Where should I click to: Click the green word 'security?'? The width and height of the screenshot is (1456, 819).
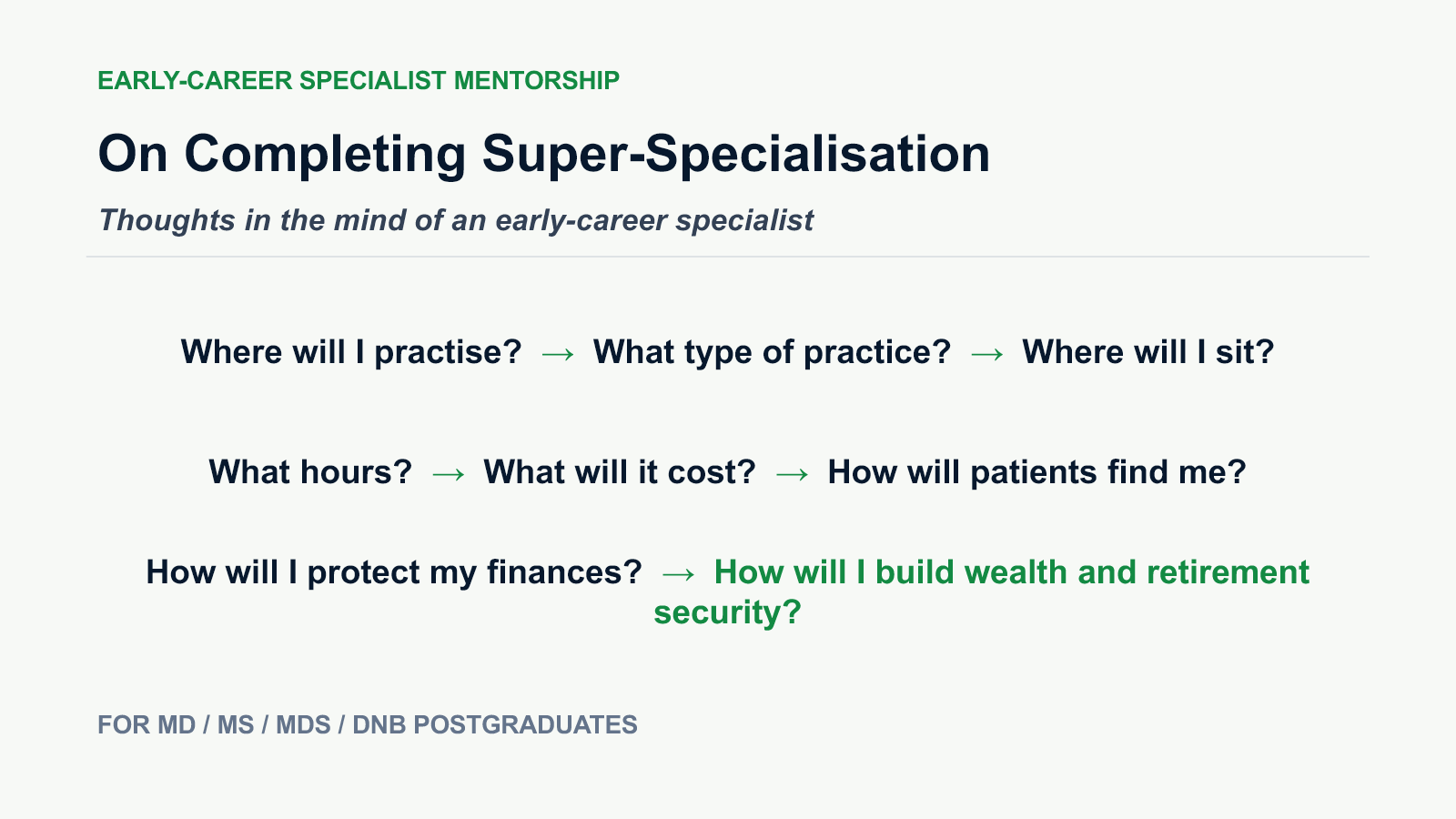click(727, 612)
